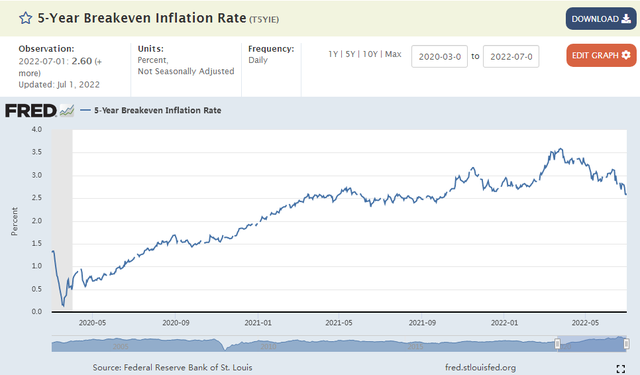The width and height of the screenshot is (640, 375).
Task: Click the right range slider handle
Action: [627, 344]
